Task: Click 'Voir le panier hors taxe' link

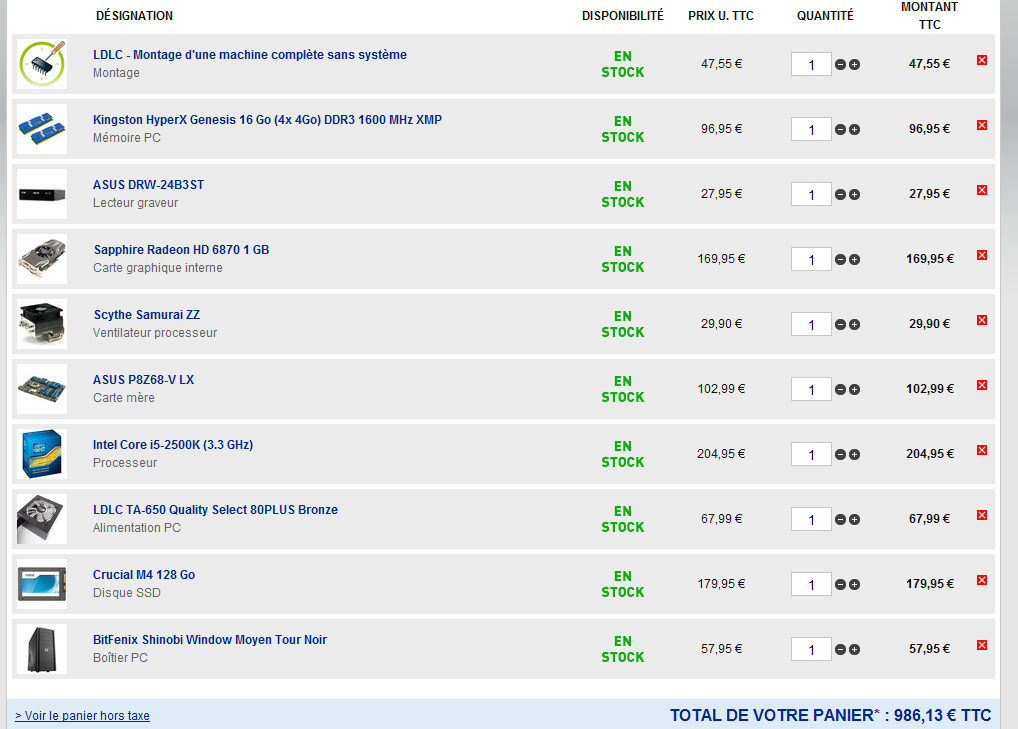Action: pyautogui.click(x=82, y=715)
